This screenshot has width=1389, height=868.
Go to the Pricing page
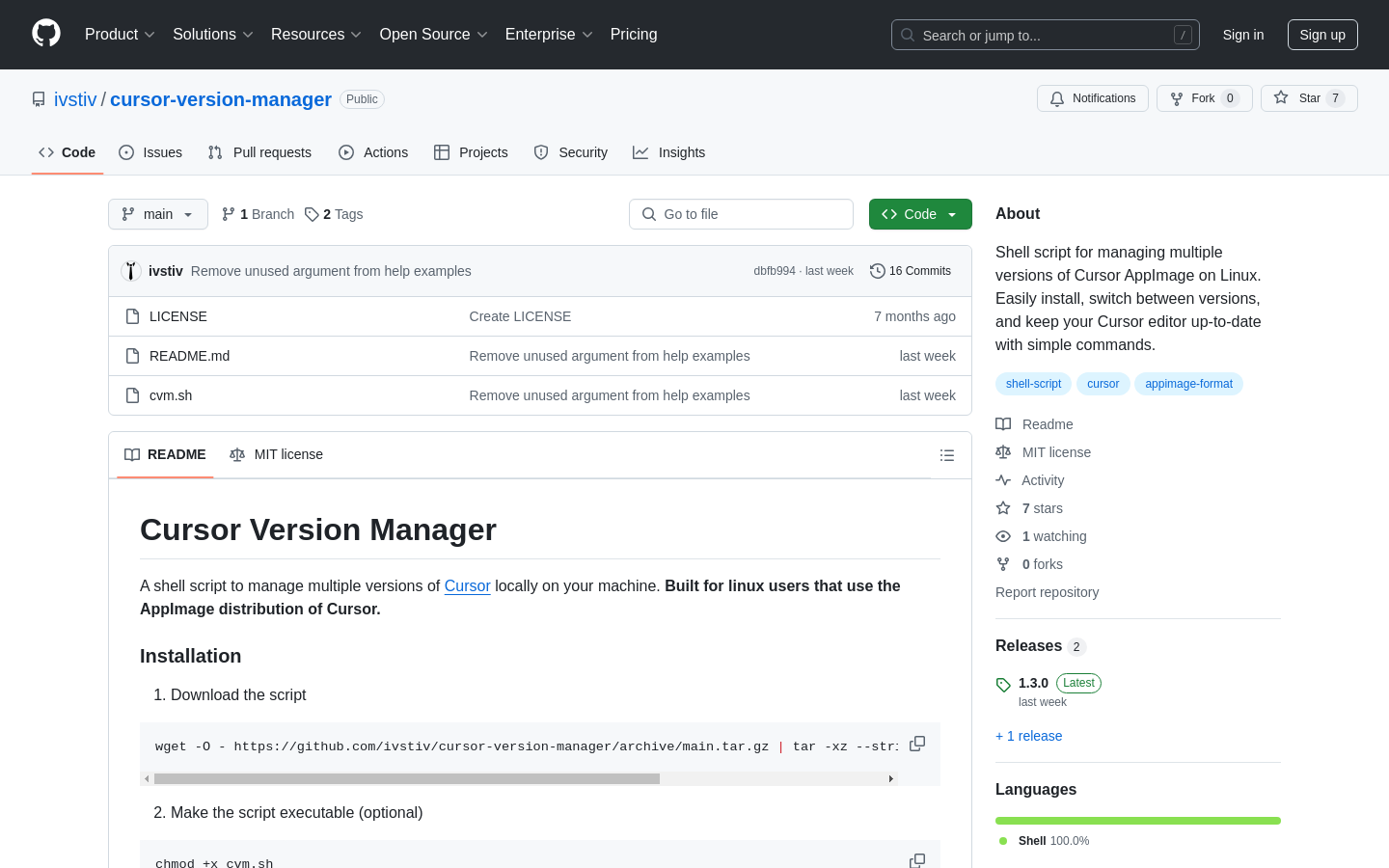pyautogui.click(x=634, y=35)
